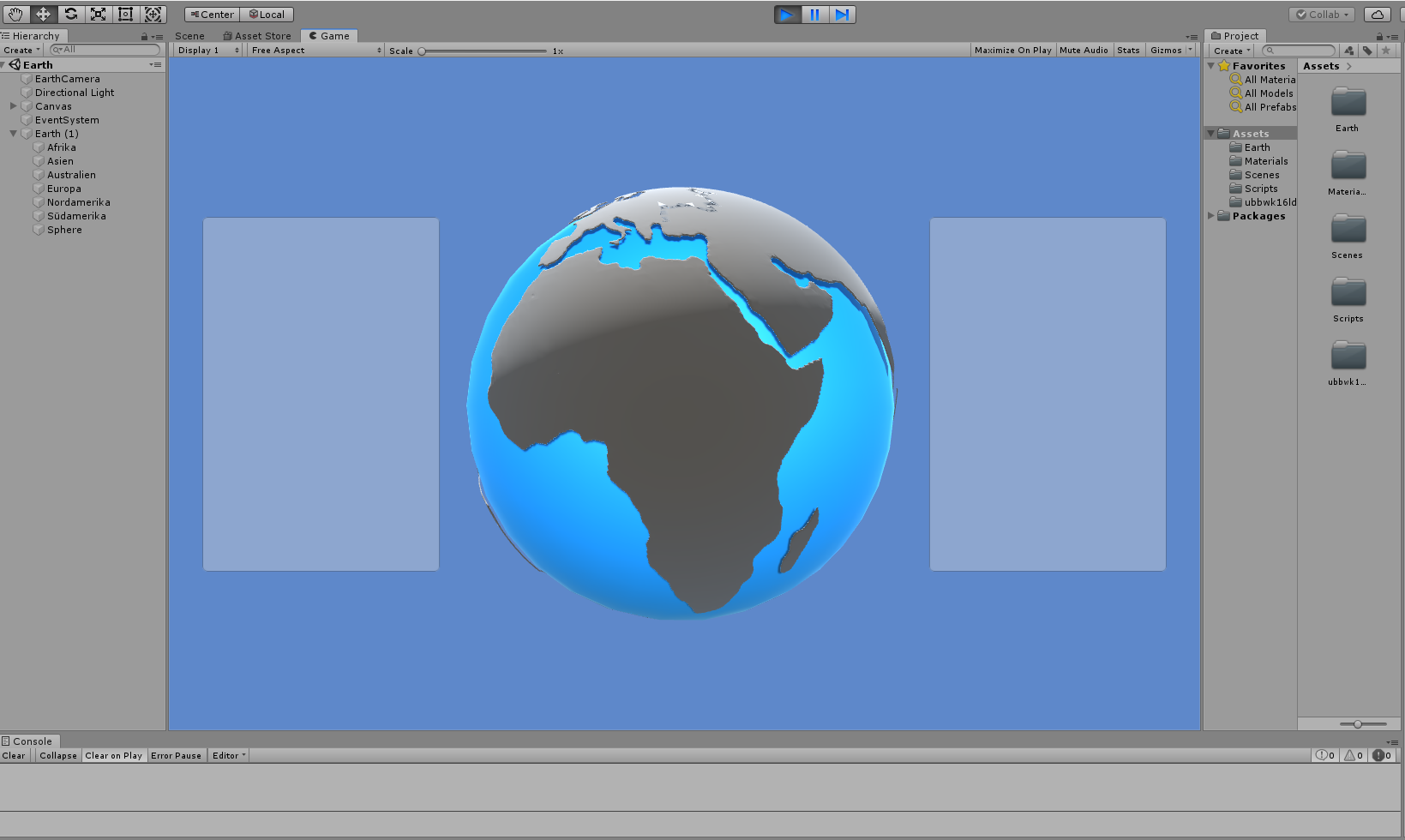1405x840 pixels.
Task: Click Search by Type icon
Action: point(1349,51)
